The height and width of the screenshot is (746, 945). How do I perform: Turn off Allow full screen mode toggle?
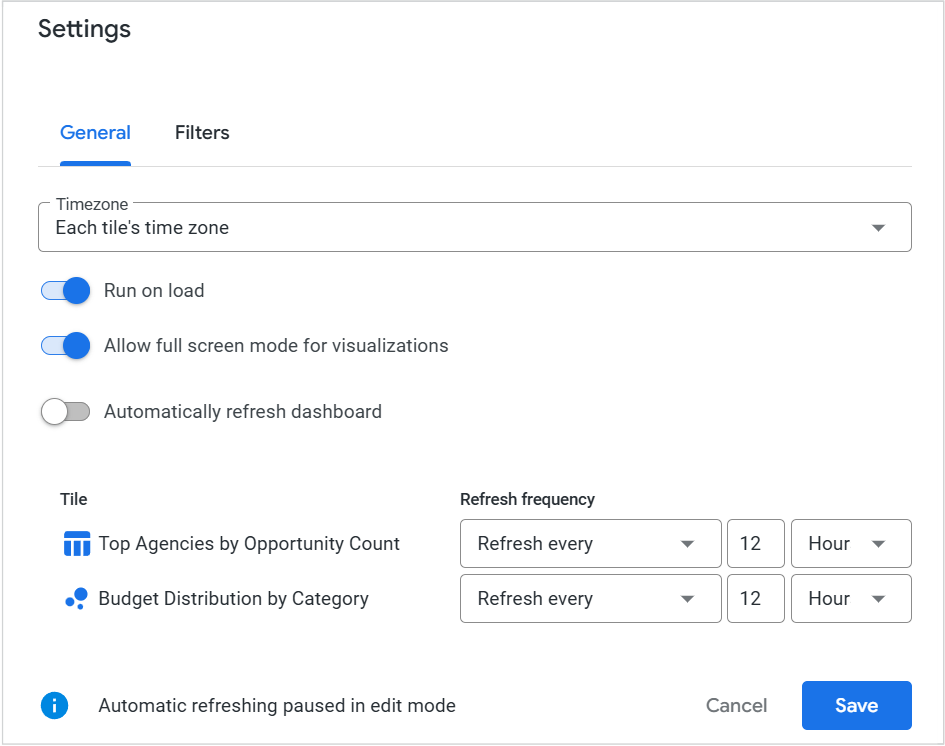click(x=66, y=346)
